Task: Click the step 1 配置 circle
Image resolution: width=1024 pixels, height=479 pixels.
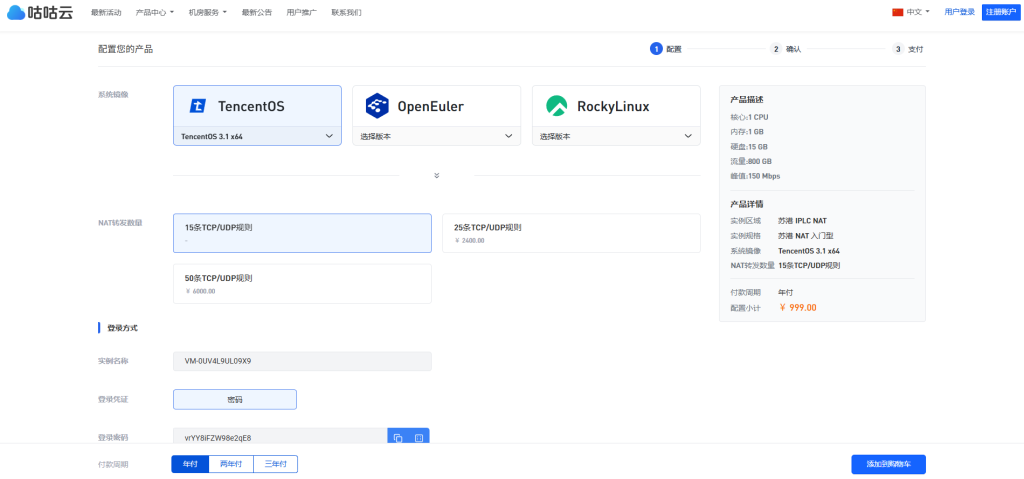Action: [656, 48]
